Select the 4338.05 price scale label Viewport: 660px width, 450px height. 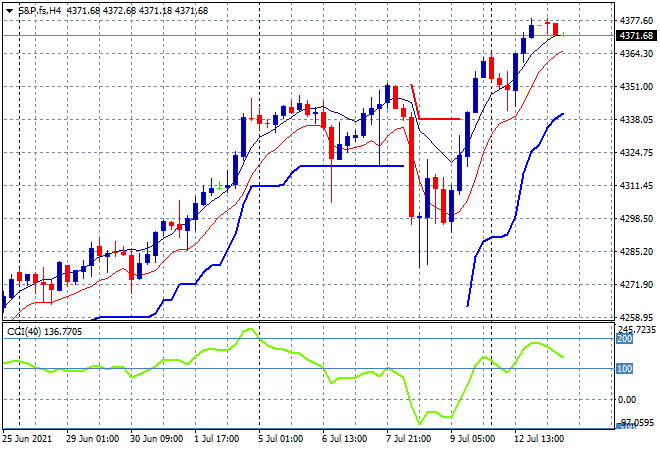(636, 120)
